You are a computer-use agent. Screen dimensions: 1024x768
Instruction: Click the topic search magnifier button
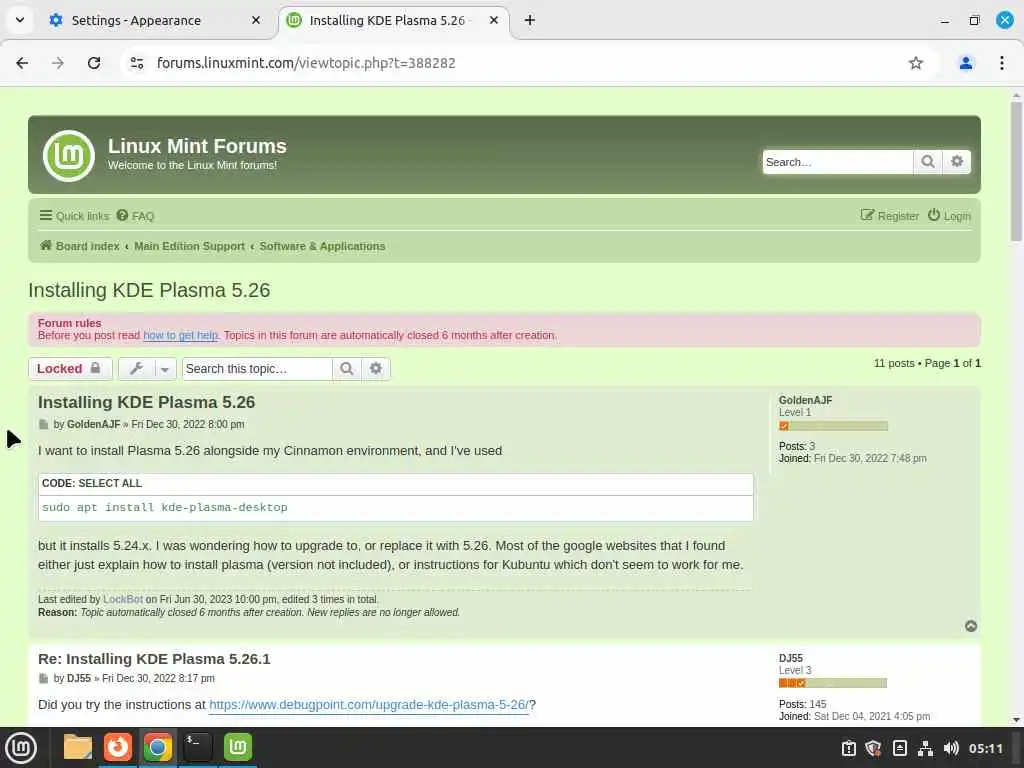point(347,368)
